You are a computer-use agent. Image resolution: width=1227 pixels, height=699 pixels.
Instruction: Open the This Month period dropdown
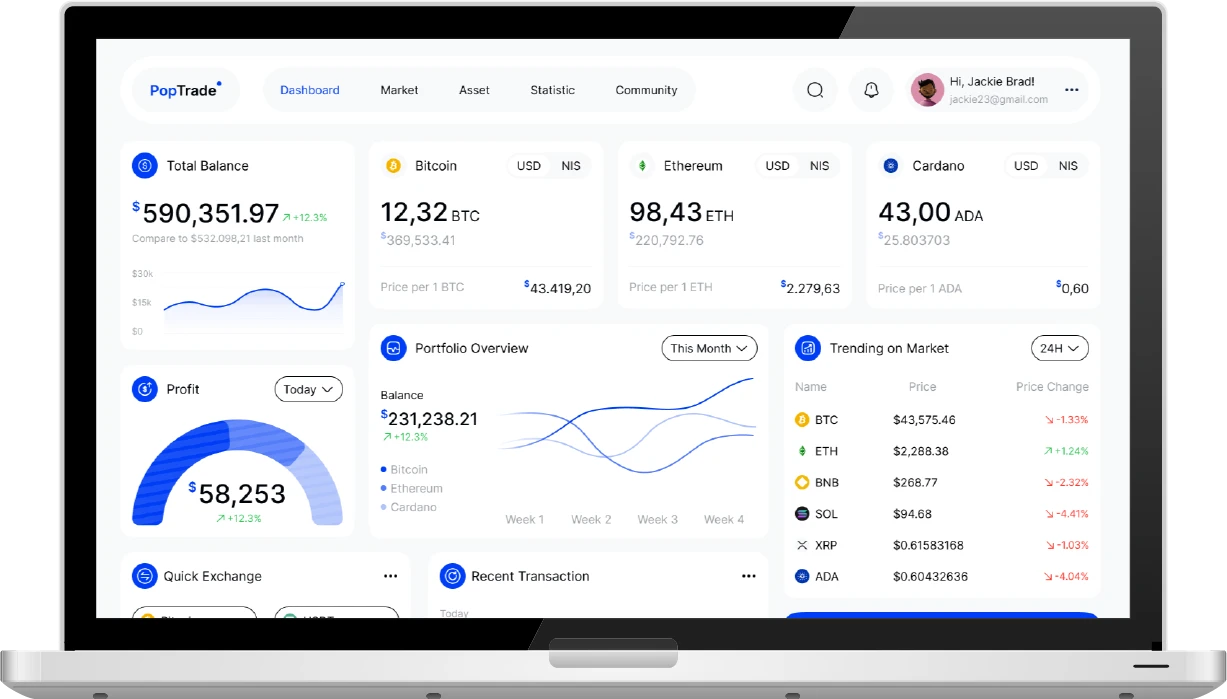coord(709,348)
